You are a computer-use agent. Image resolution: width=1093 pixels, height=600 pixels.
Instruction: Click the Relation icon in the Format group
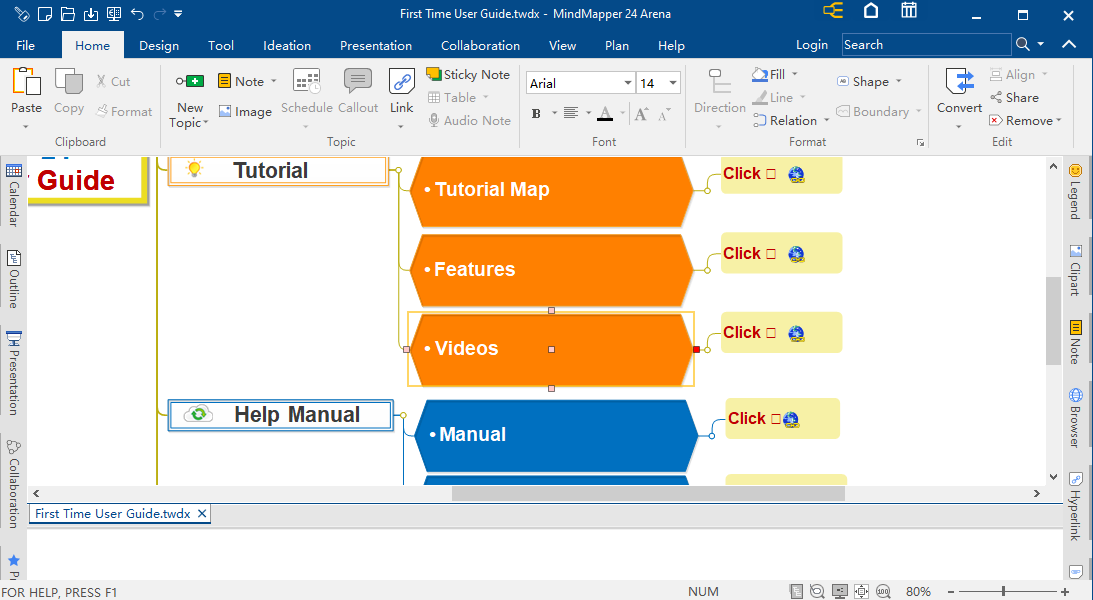point(760,121)
